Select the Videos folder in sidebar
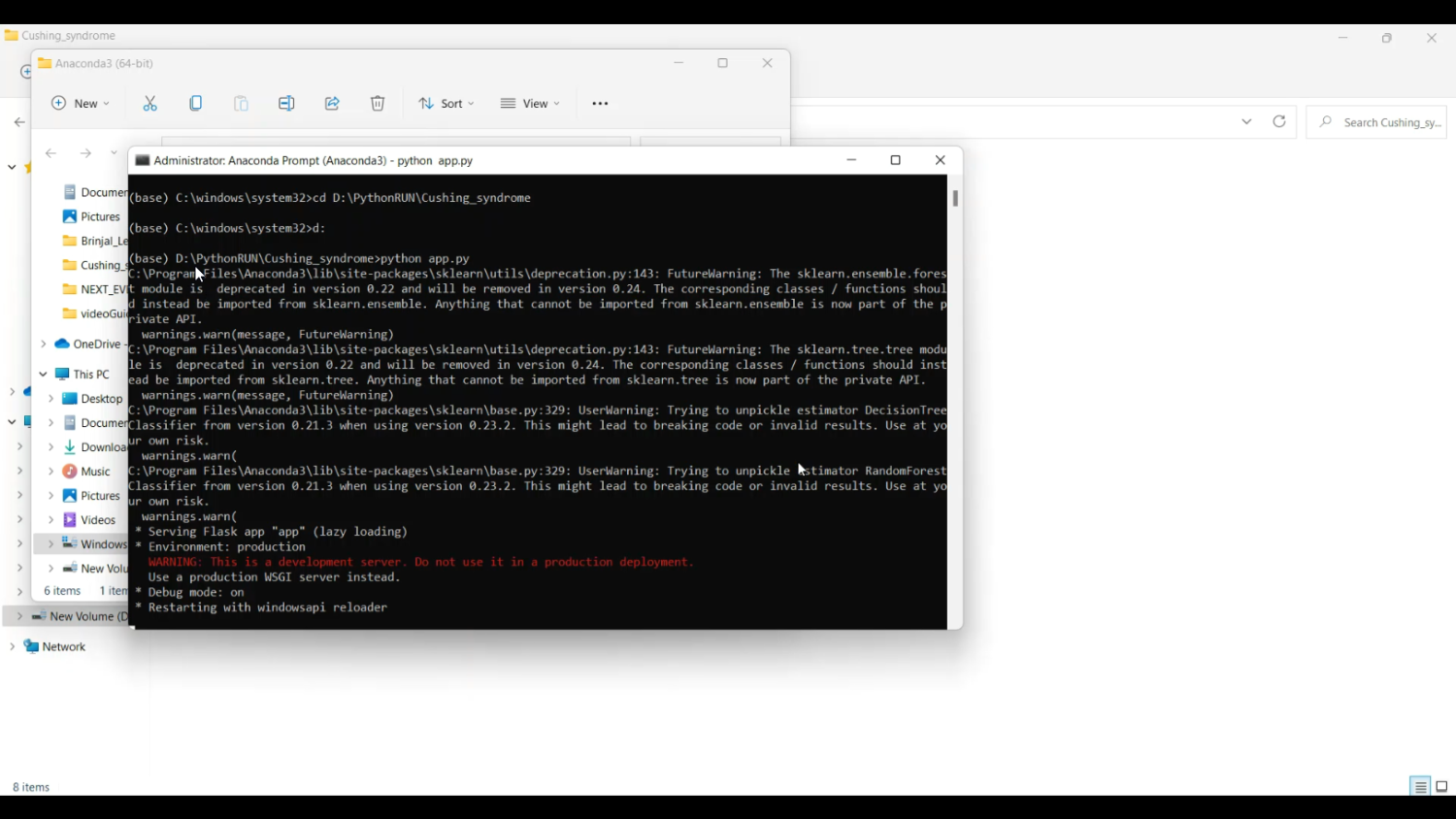1456x819 pixels. tap(97, 520)
